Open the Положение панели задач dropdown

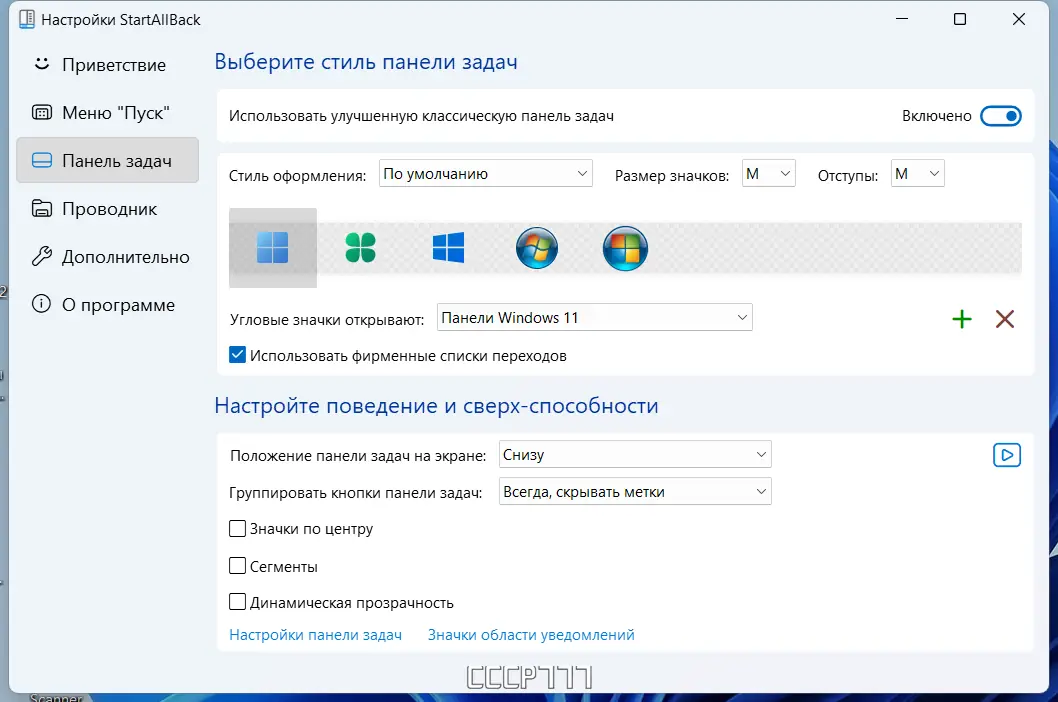(x=635, y=454)
